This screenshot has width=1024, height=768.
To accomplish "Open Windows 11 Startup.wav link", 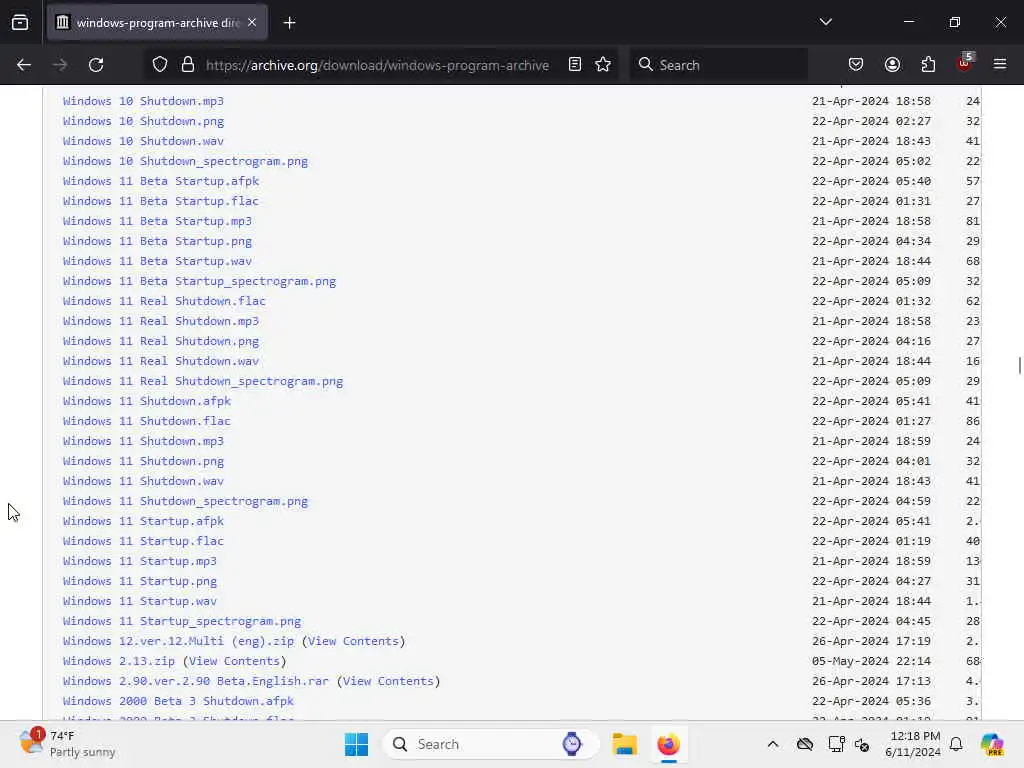I will (140, 601).
